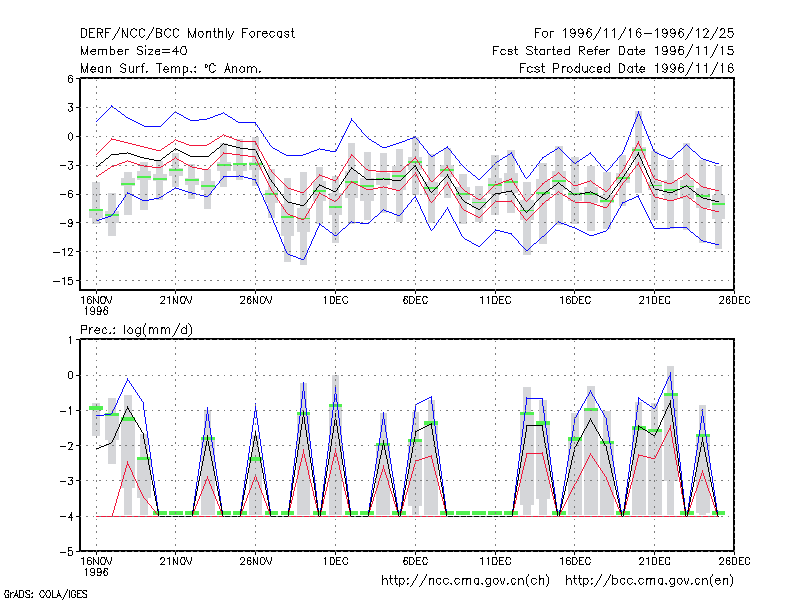Click the 'Member Size=40' text

coord(134,51)
